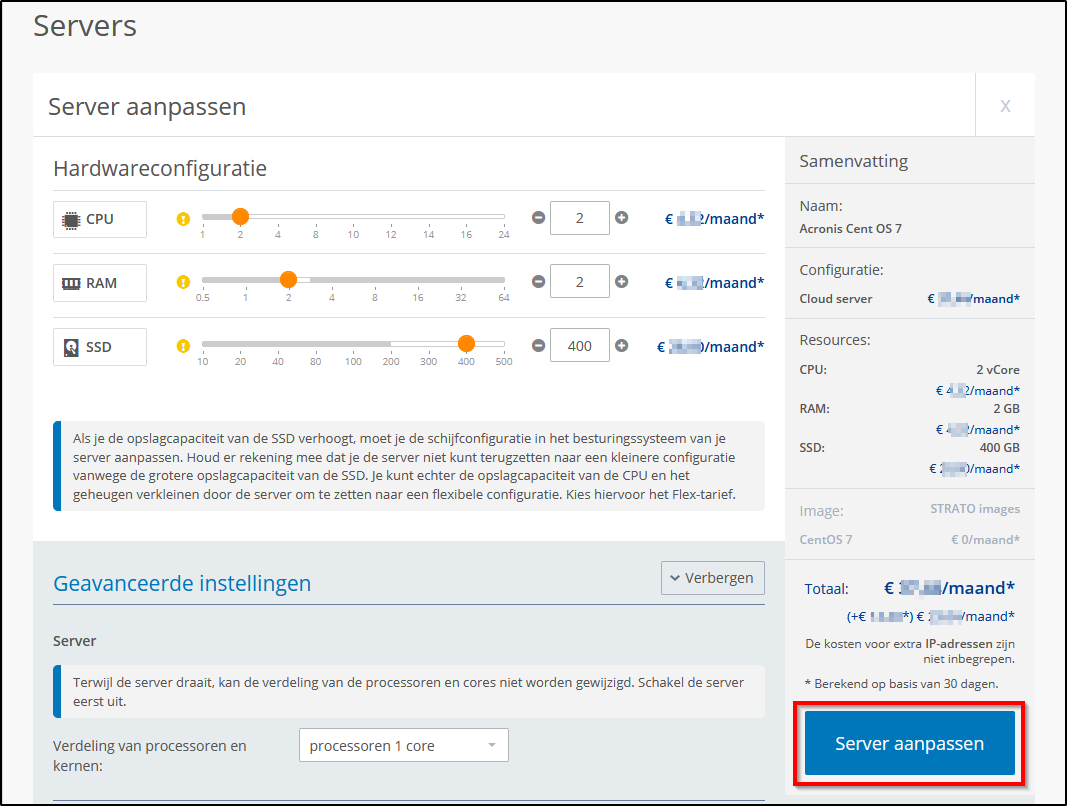The image size is (1067, 806).
Task: Click the CPU warning info icon
Action: [x=183, y=219]
